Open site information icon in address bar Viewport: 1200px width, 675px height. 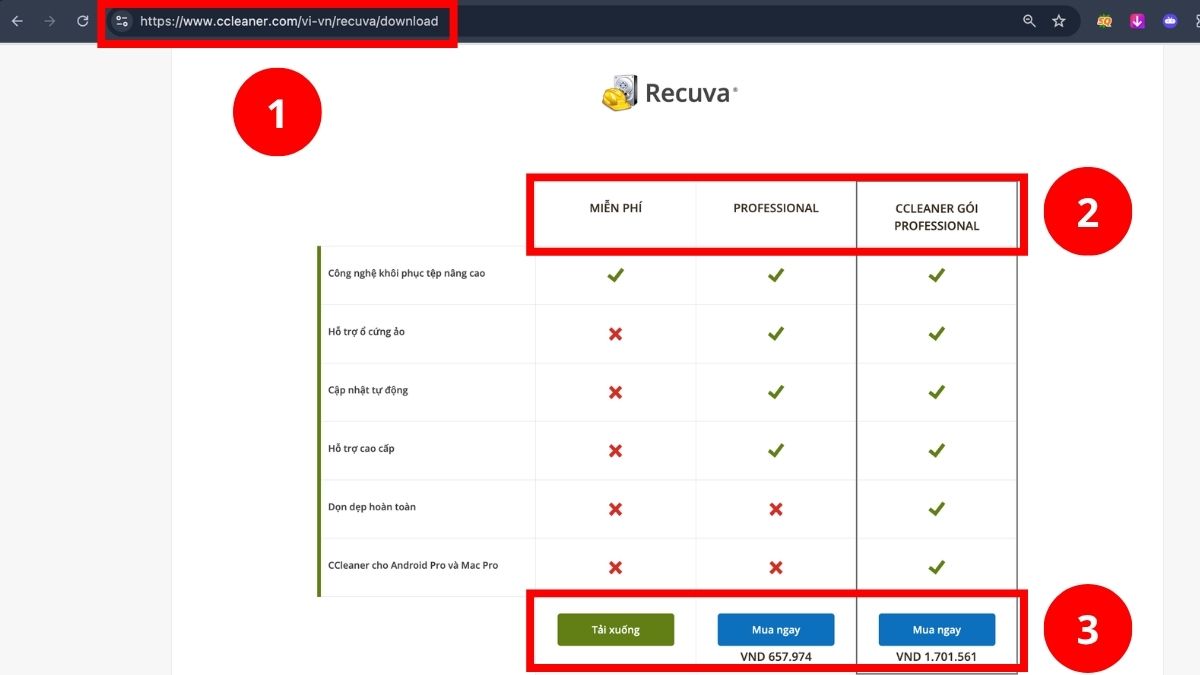(122, 21)
